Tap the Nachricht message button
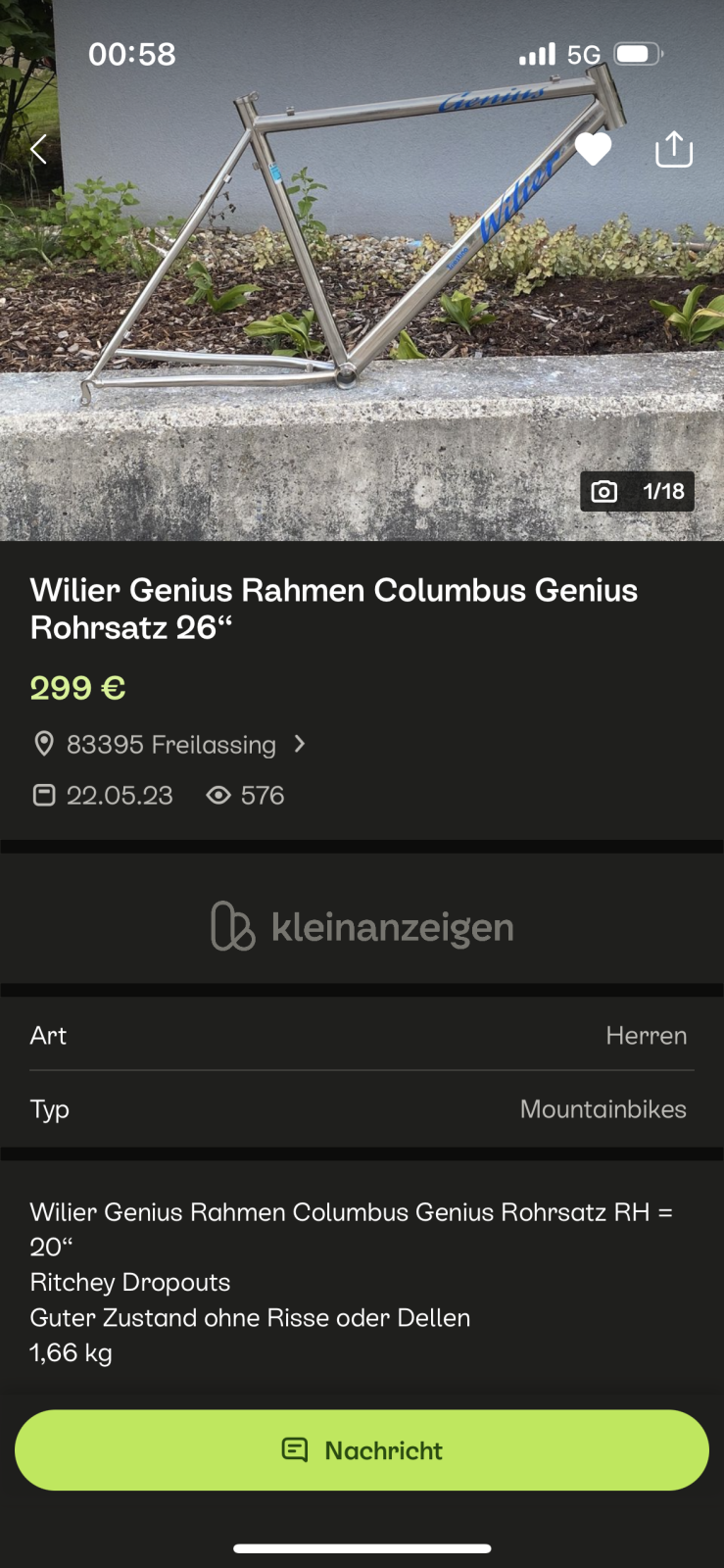Viewport: 724px width, 1568px height. (362, 1450)
